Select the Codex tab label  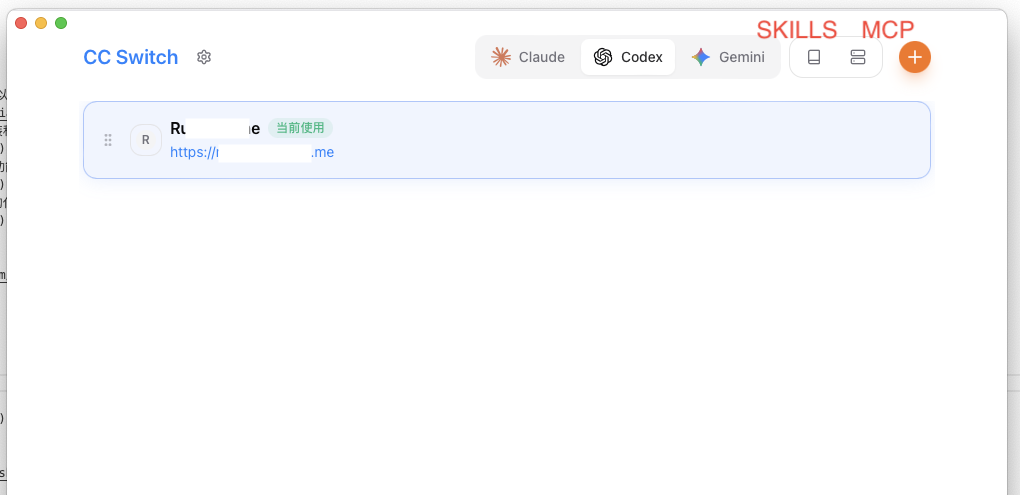pos(641,57)
